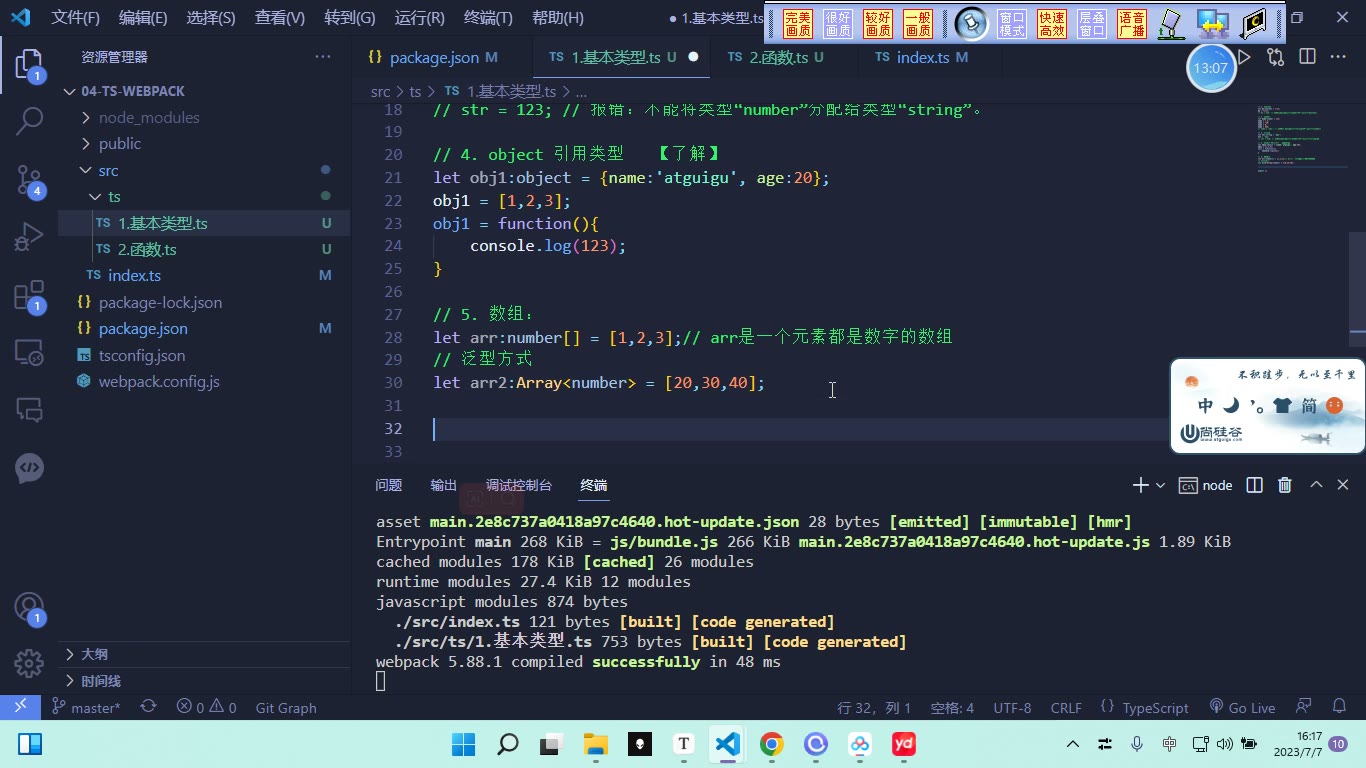This screenshot has height=768, width=1366.
Task: Open new terminal launch profile dropdown
Action: [x=1160, y=485]
